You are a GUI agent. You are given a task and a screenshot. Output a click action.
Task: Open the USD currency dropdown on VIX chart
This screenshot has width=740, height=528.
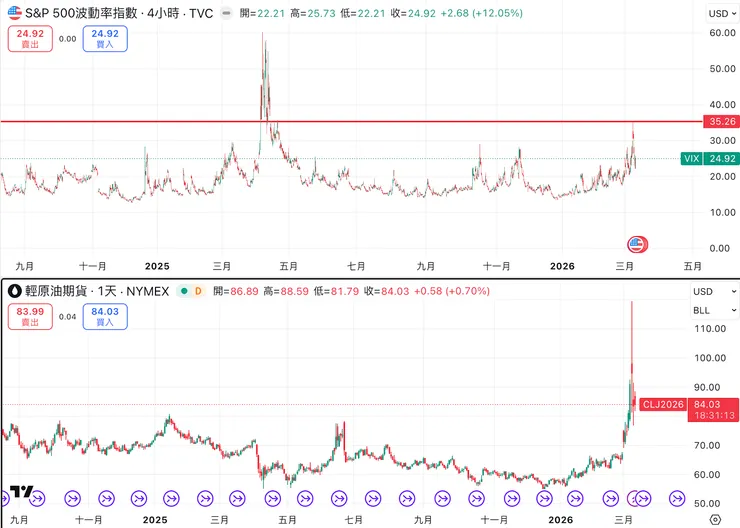pyautogui.click(x=722, y=14)
